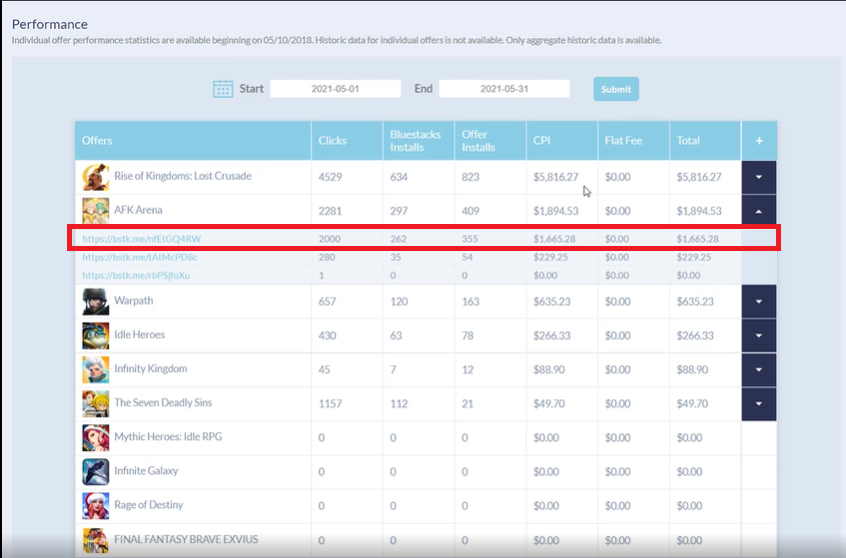
Task: Select the AFK Arena offer name
Action: (x=138, y=210)
